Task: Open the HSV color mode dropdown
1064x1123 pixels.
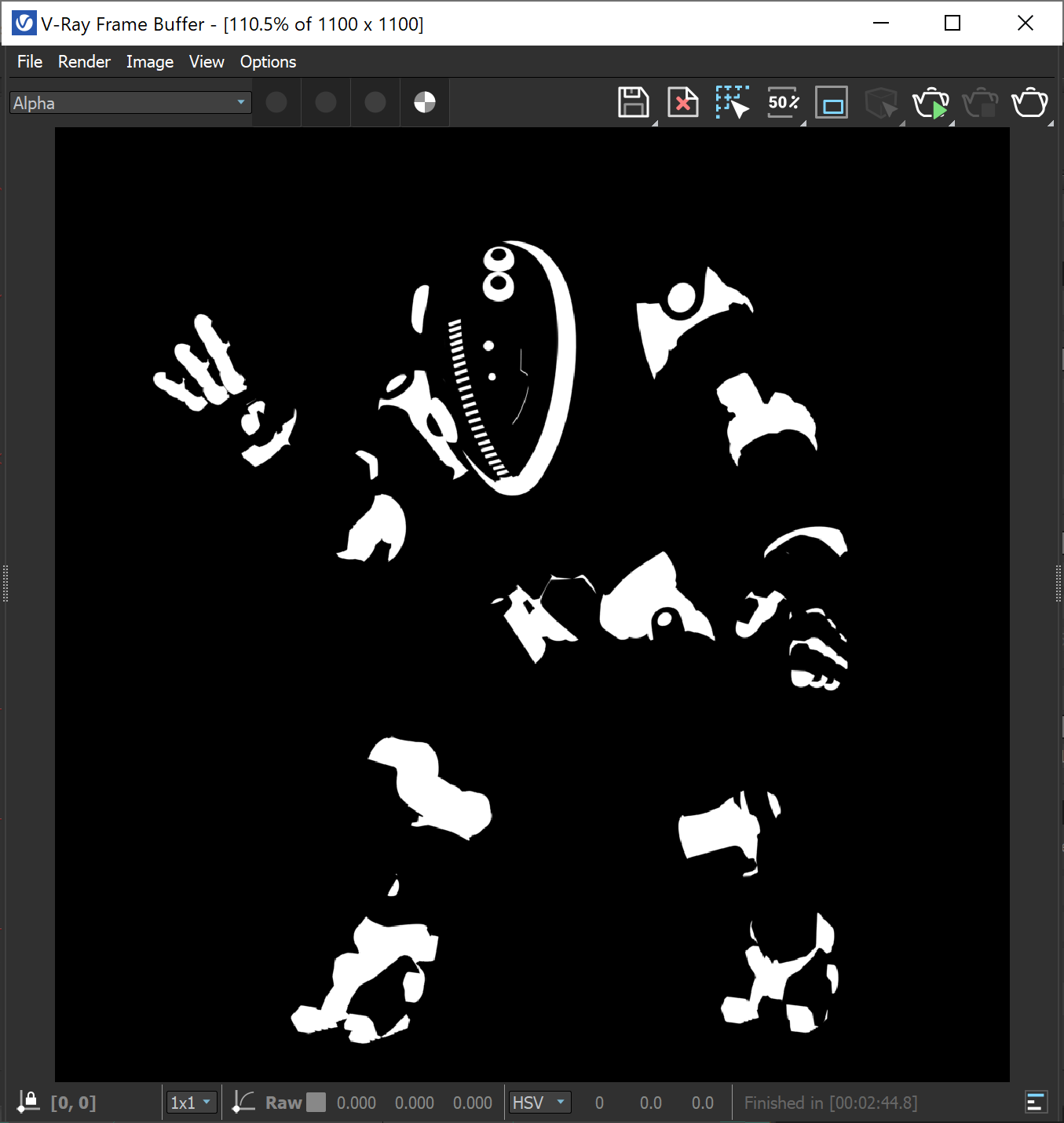Action: tap(539, 1102)
